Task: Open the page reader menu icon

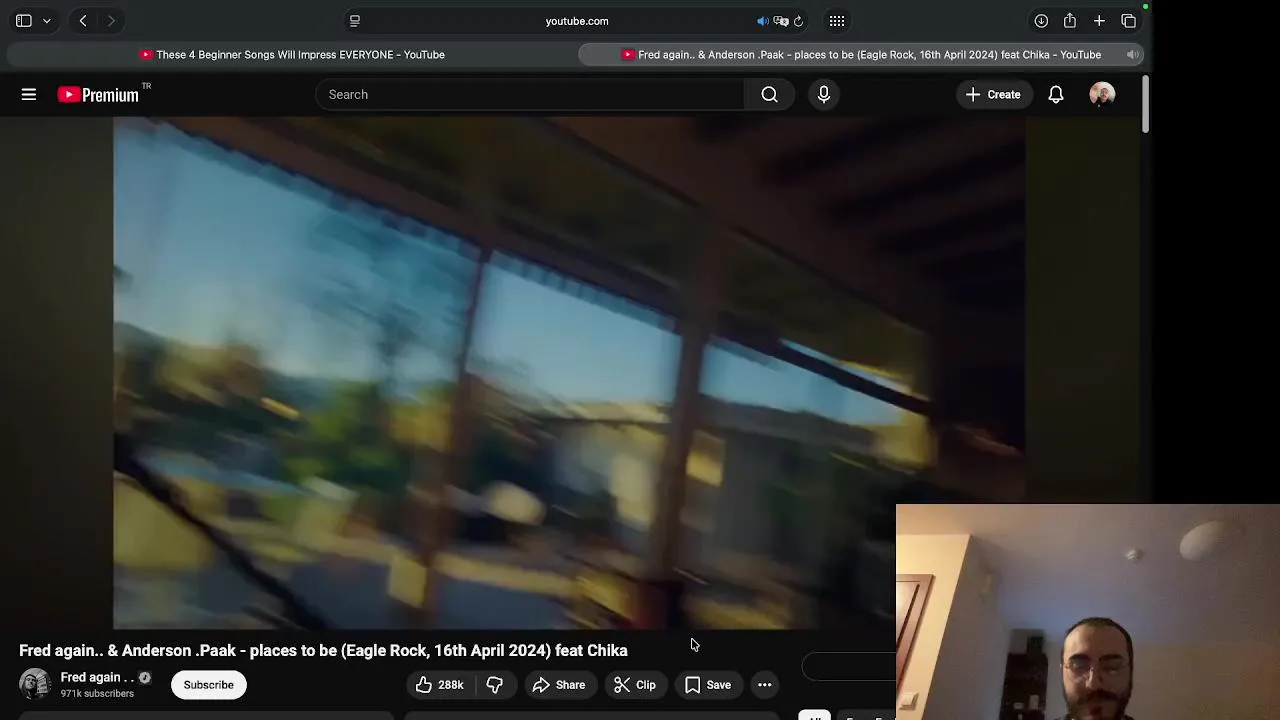Action: pyautogui.click(x=354, y=21)
